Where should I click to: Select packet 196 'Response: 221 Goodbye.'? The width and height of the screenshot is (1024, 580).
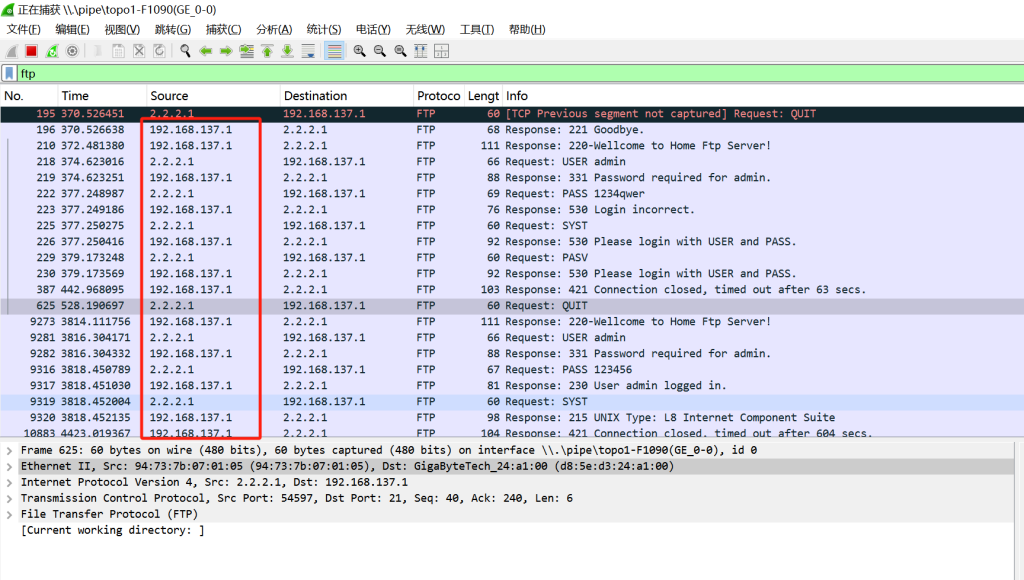[x=512, y=130]
